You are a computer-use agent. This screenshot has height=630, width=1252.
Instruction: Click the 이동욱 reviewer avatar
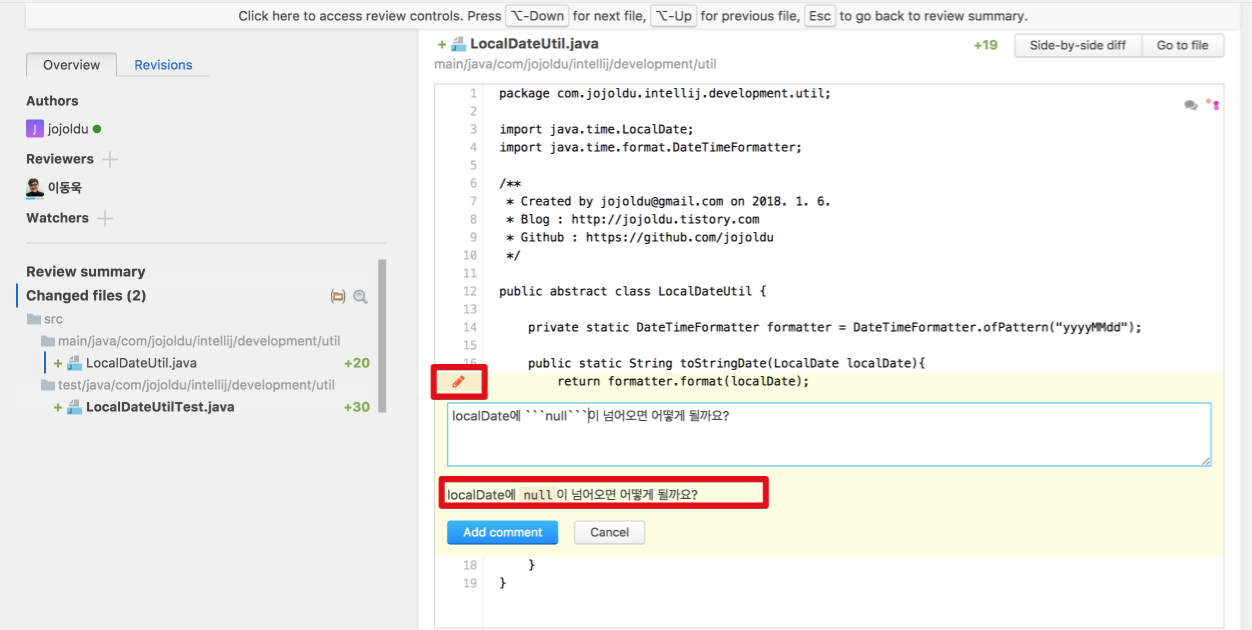[x=35, y=187]
